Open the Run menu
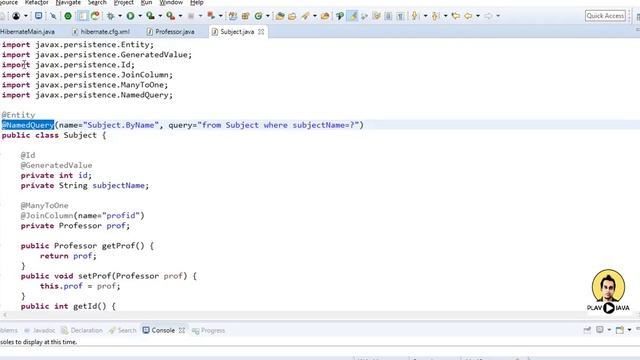Image resolution: width=640 pixels, height=360 pixels. coord(147,2)
